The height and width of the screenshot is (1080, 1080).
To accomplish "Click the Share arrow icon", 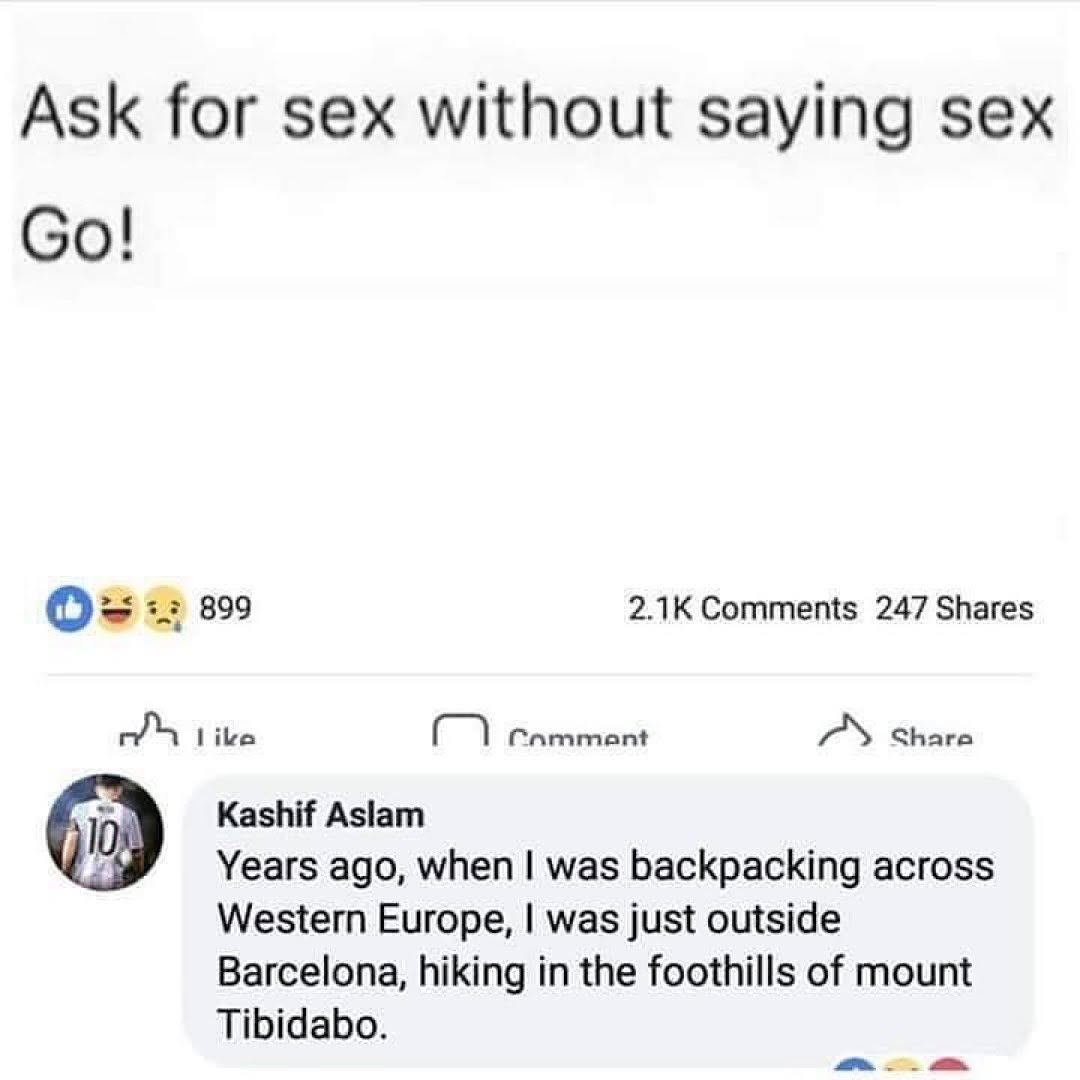I will click(x=845, y=732).
